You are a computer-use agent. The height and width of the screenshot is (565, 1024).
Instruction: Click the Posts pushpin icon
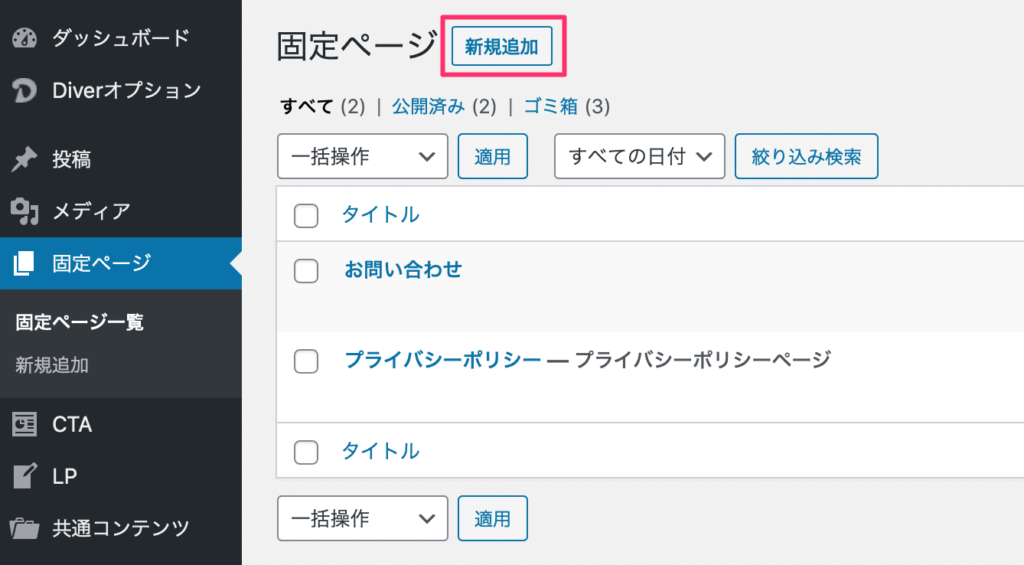coord(24,159)
